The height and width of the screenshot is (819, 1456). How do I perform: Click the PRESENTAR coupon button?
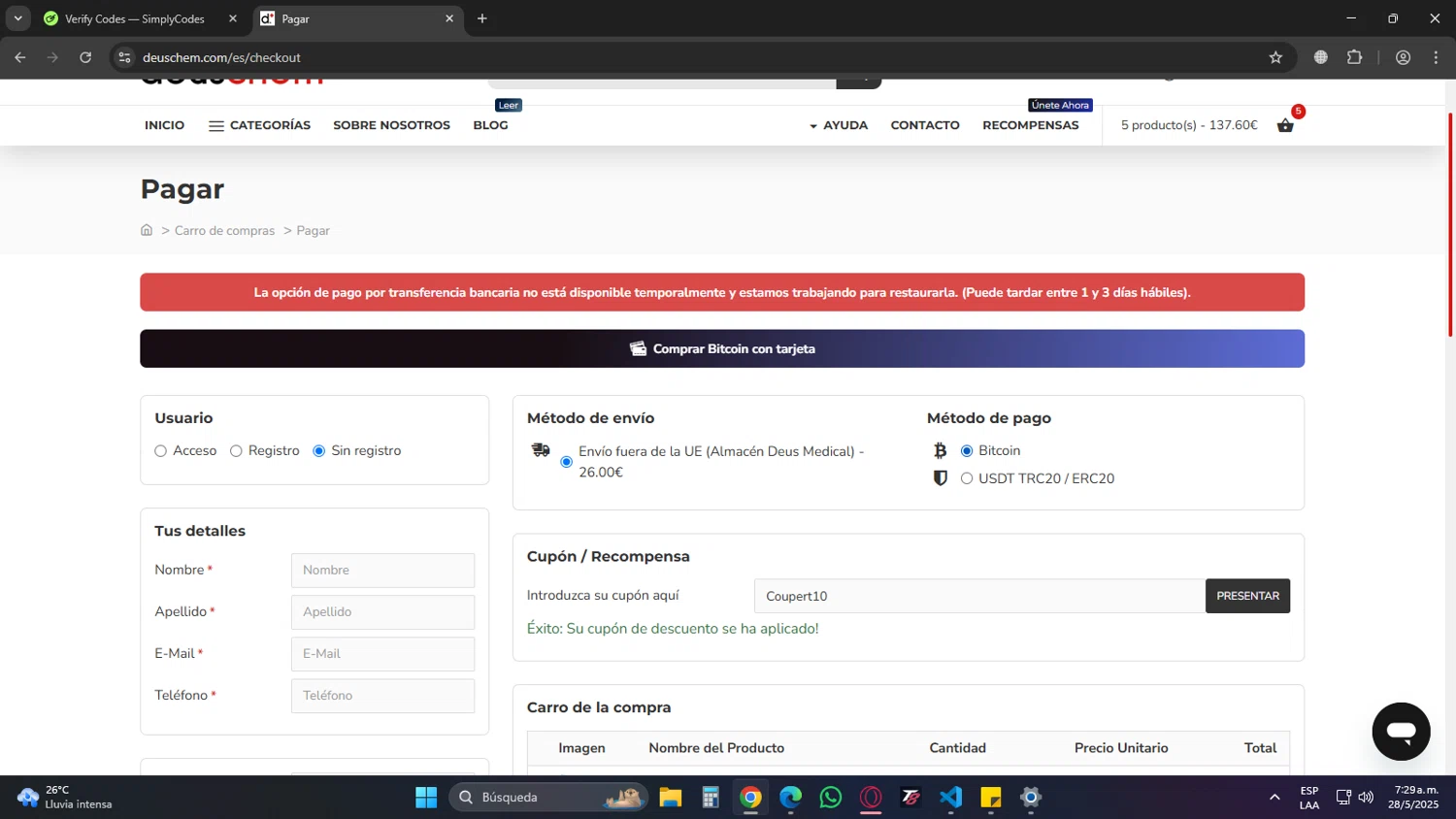click(x=1247, y=596)
